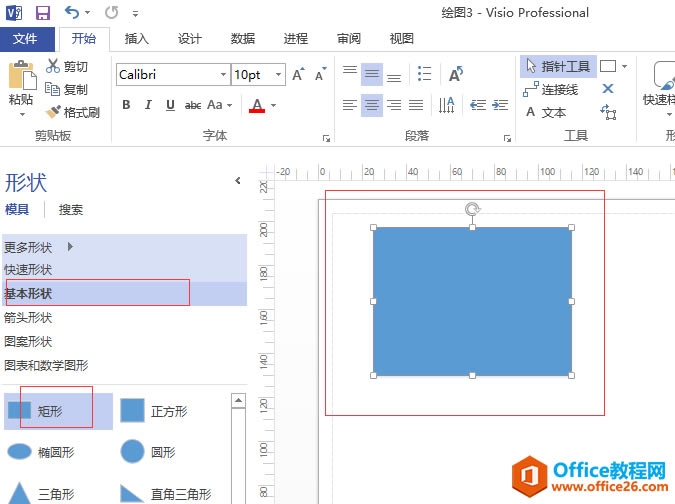Click 剪切 (Cut) scissors button
Viewport: 675px width, 504px height.
pyautogui.click(x=67, y=66)
